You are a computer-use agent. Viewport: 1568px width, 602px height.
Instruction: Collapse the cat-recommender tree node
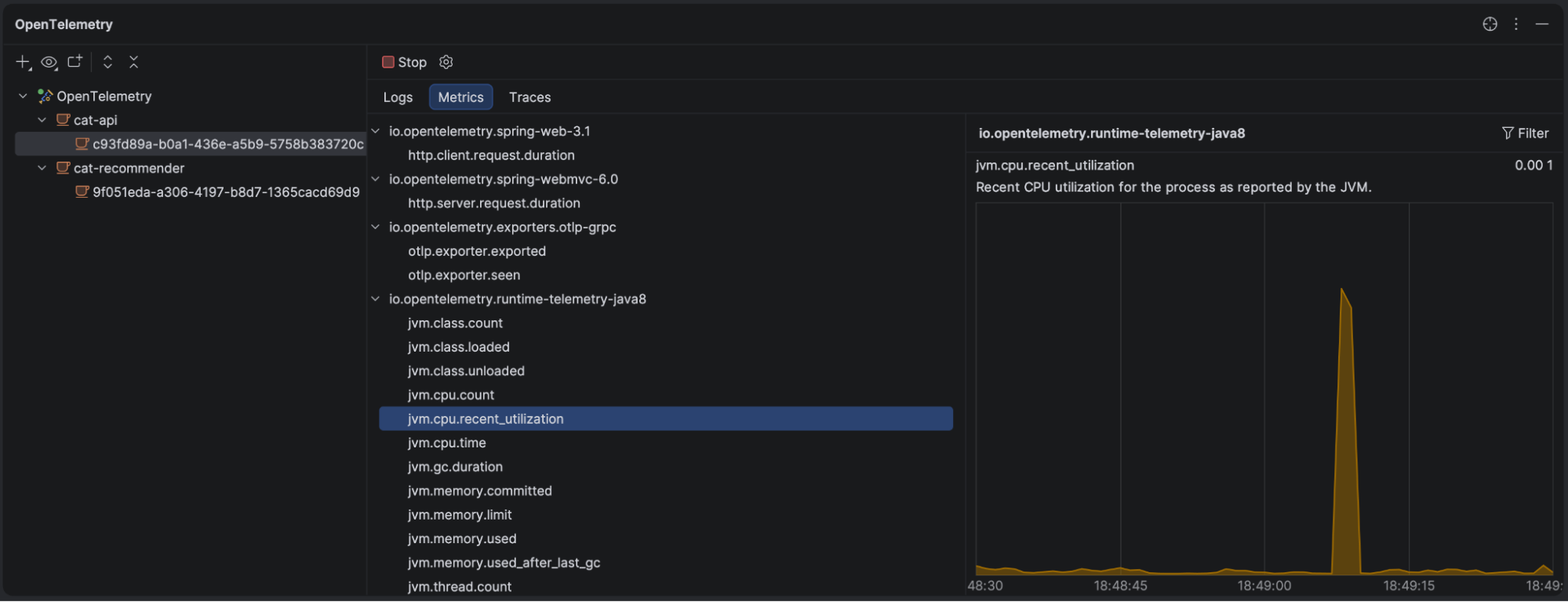[x=42, y=168]
